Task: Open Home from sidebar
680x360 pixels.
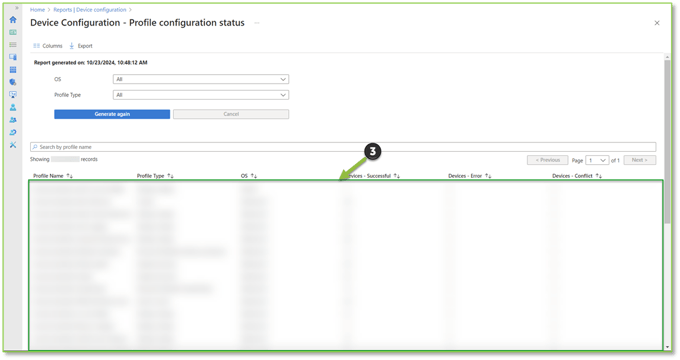Action: coord(13,20)
